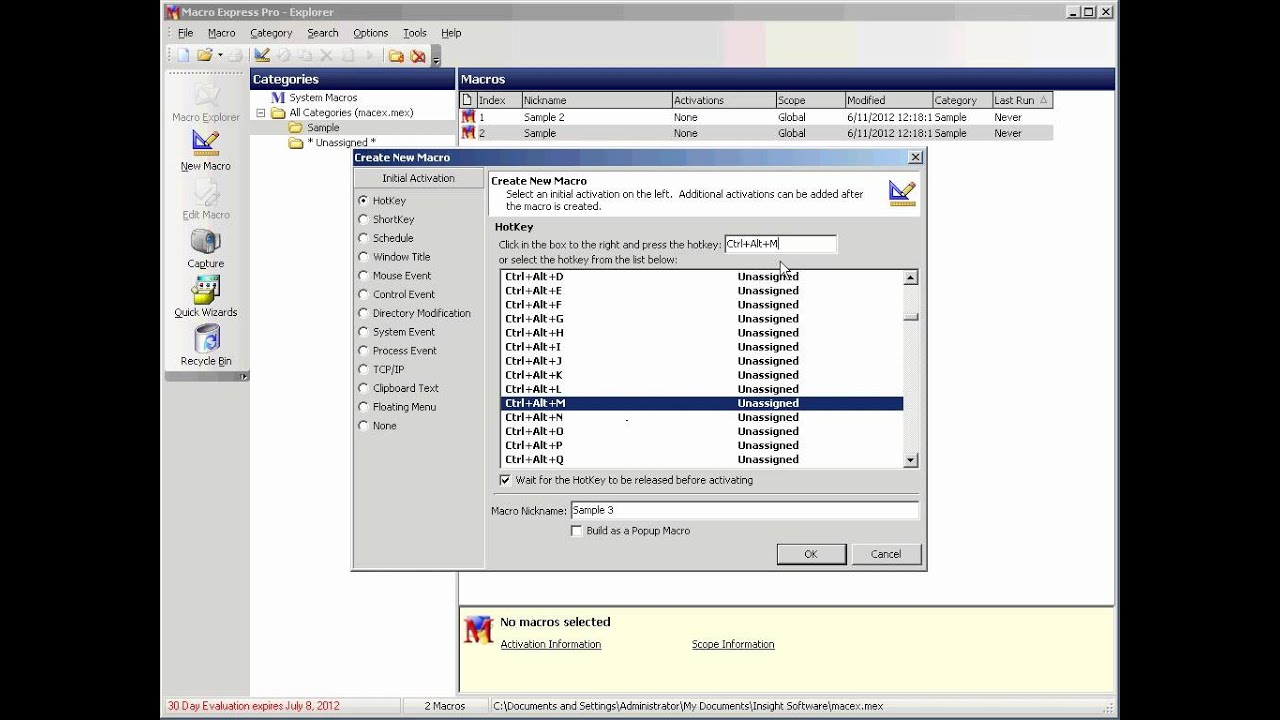Click the hotkey list scrollbar thumb
The height and width of the screenshot is (720, 1280).
tap(910, 317)
